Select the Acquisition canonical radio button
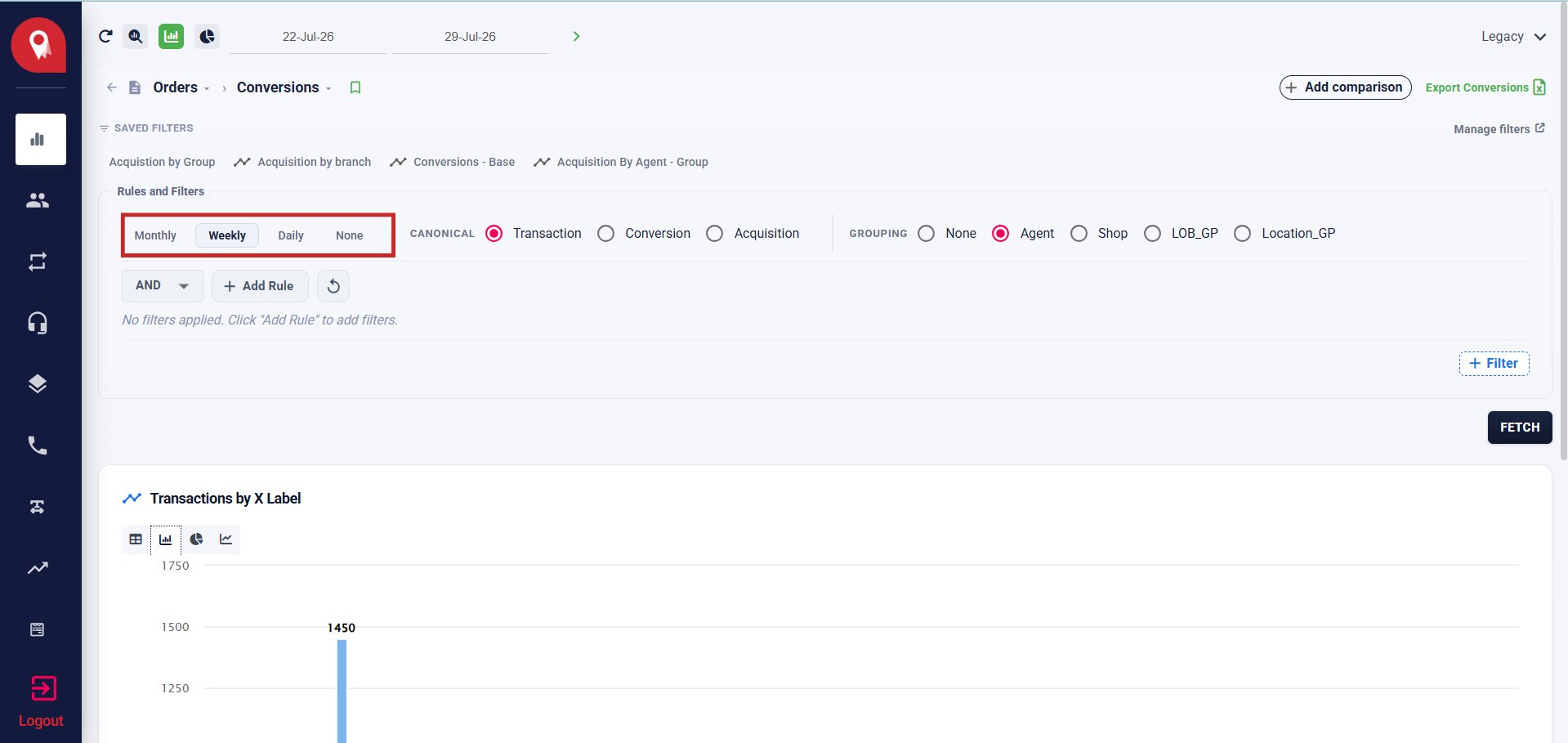The height and width of the screenshot is (743, 1568). point(714,234)
